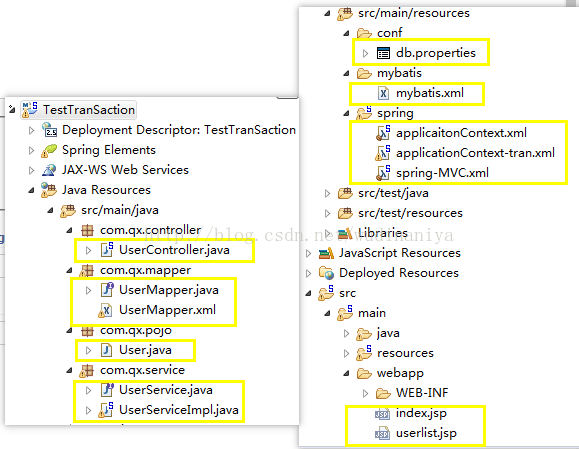Image resolution: width=579 pixels, height=449 pixels.
Task: Expand the src/test/resources folder
Action: click(328, 213)
